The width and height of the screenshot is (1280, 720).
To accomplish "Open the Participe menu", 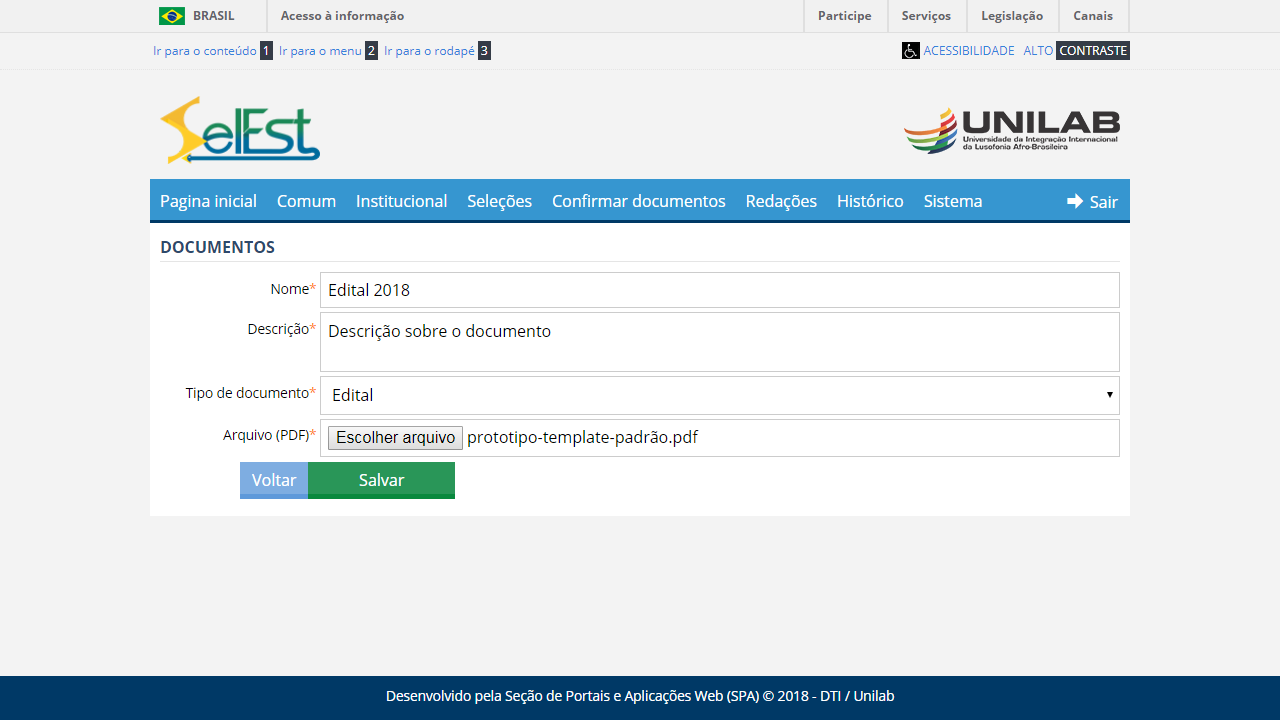I will tap(845, 15).
